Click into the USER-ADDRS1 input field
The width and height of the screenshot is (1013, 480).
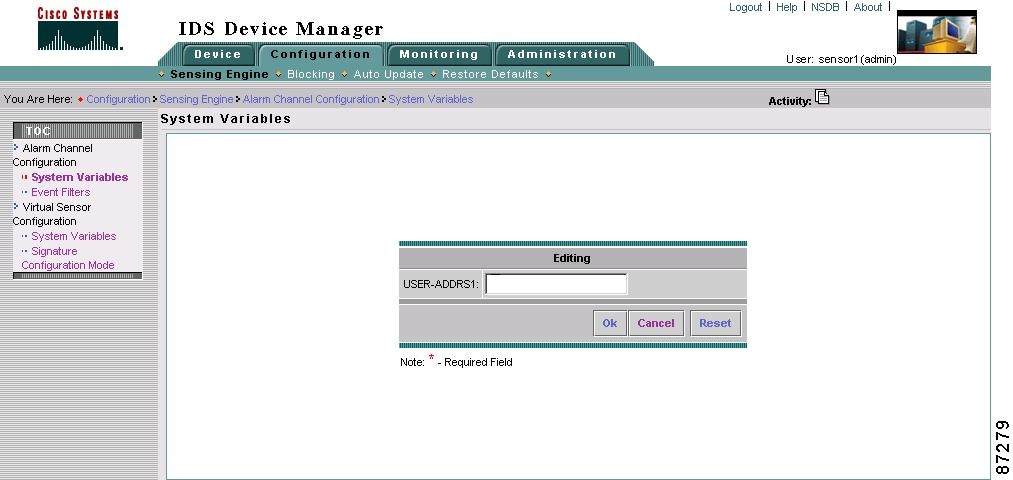[x=556, y=284]
